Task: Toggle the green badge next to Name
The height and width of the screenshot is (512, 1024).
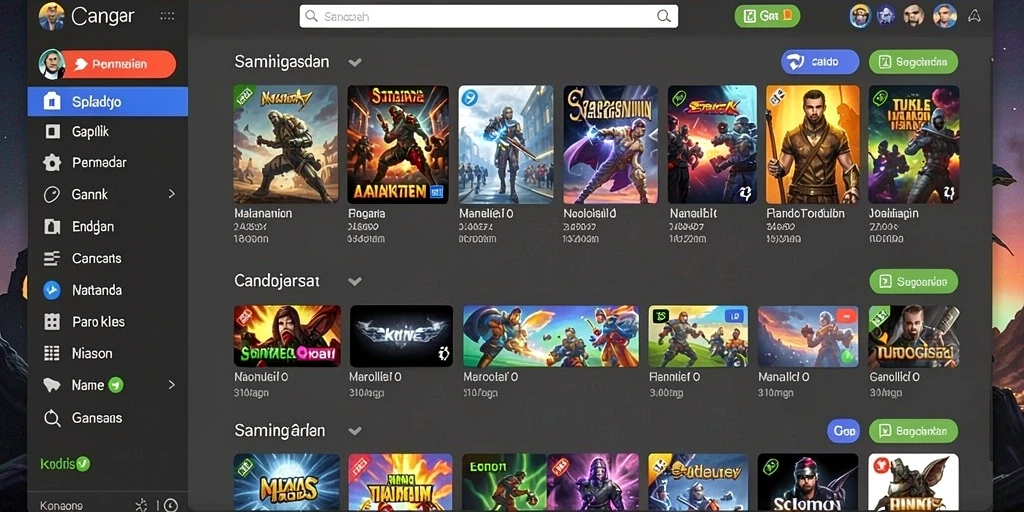Action: [x=116, y=385]
